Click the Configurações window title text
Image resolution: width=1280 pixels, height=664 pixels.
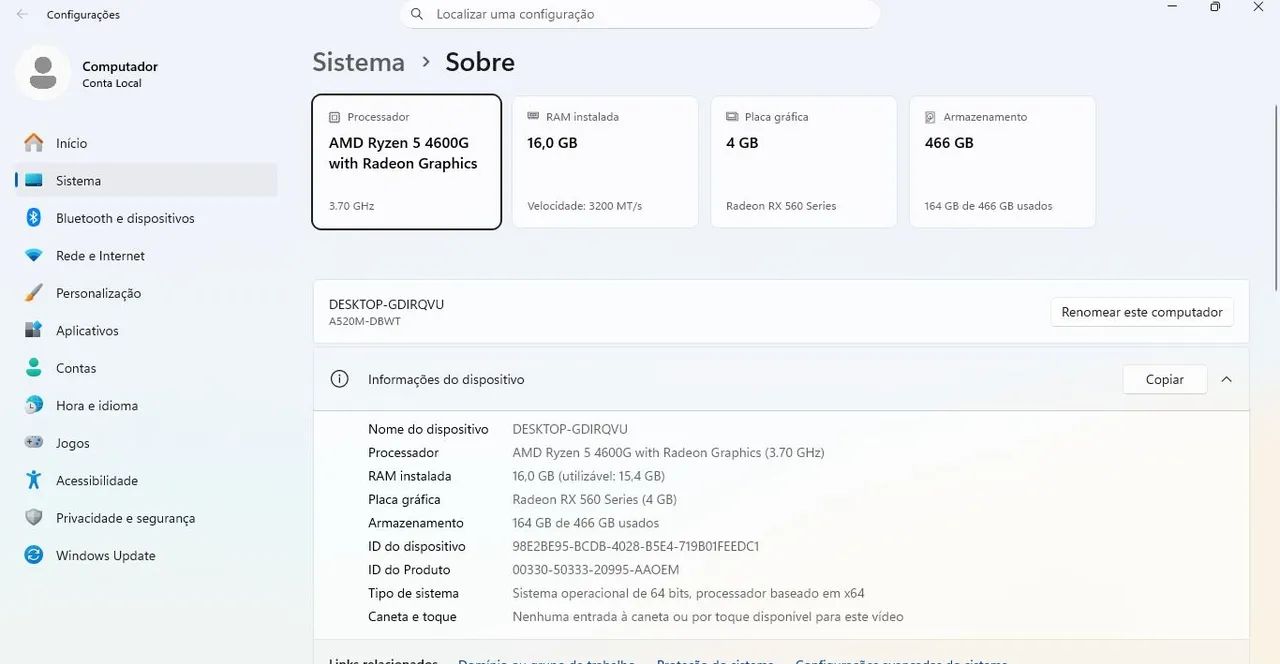[83, 15]
